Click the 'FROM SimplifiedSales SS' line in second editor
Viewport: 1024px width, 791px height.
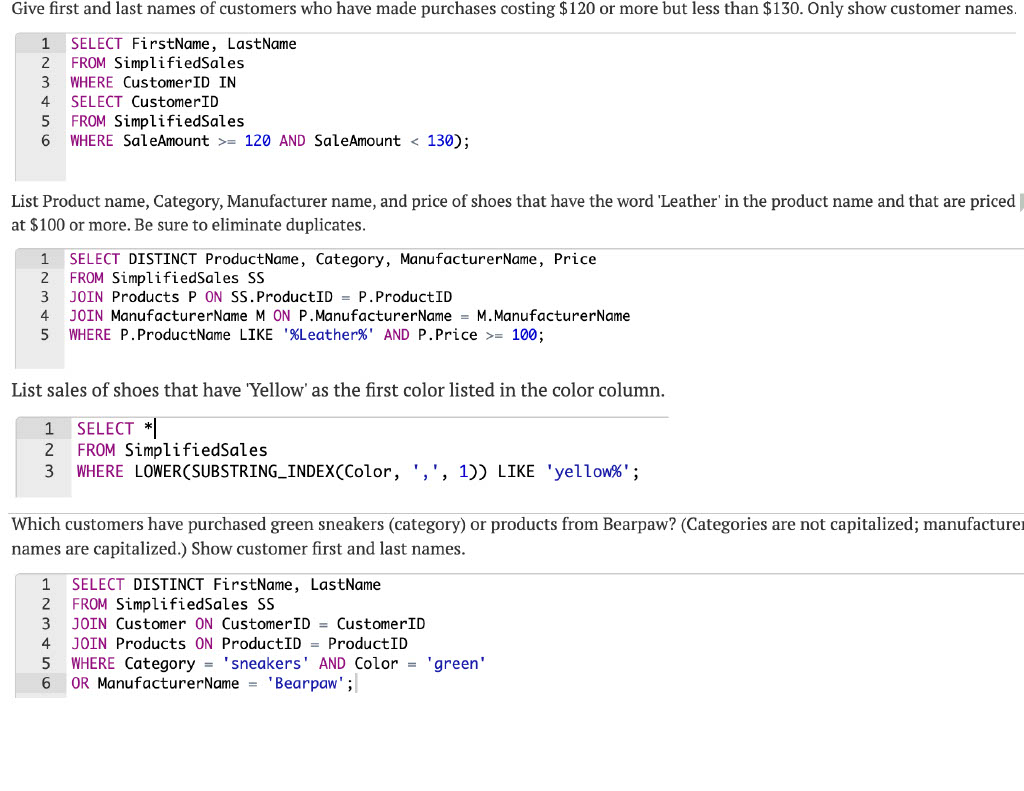click(x=167, y=278)
